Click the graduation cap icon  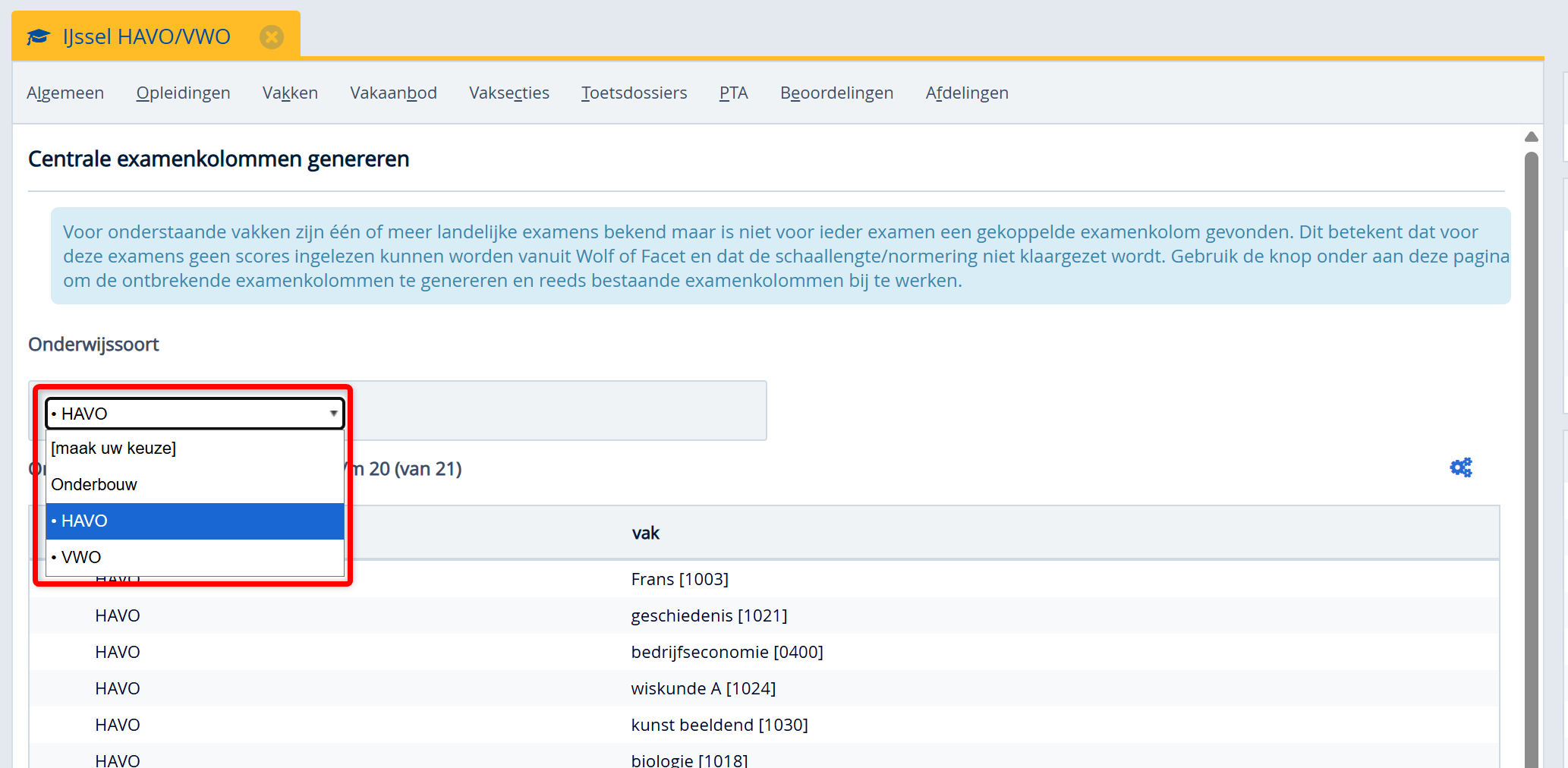(38, 36)
